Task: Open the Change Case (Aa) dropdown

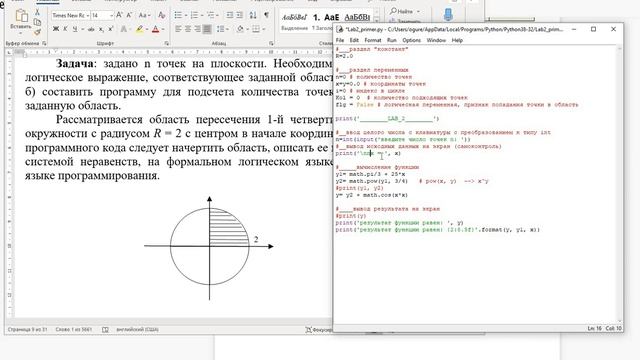Action: pyautogui.click(x=144, y=16)
